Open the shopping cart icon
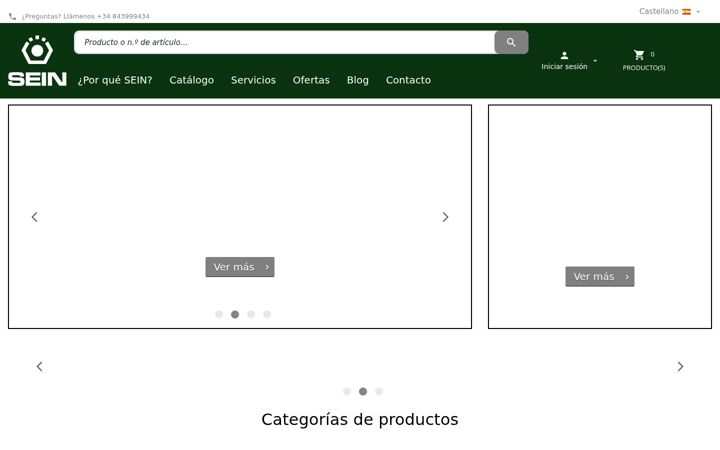The height and width of the screenshot is (450, 720). (x=639, y=55)
